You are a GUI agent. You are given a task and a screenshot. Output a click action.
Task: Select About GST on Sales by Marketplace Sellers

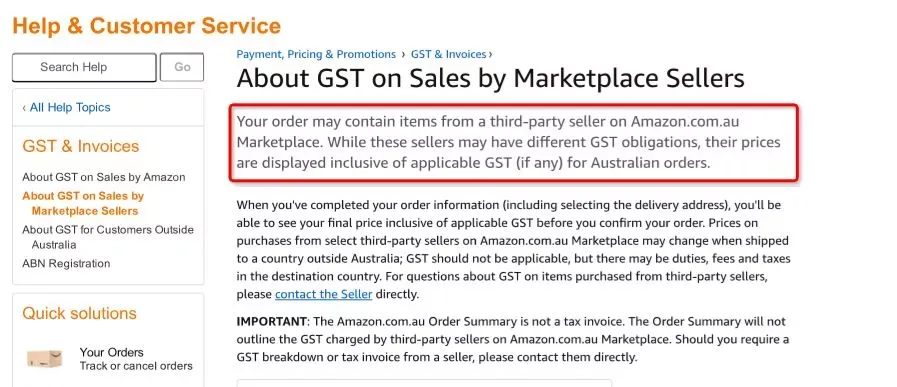tap(84, 203)
